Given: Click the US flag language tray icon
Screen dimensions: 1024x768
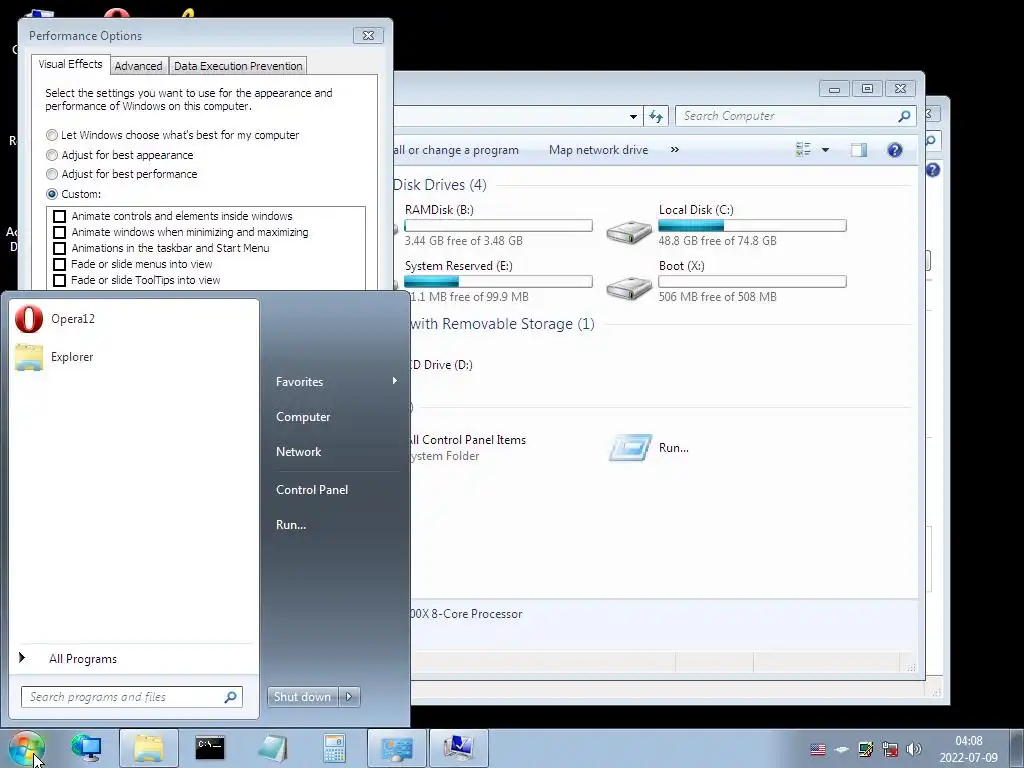Looking at the screenshot, I should click(x=818, y=749).
